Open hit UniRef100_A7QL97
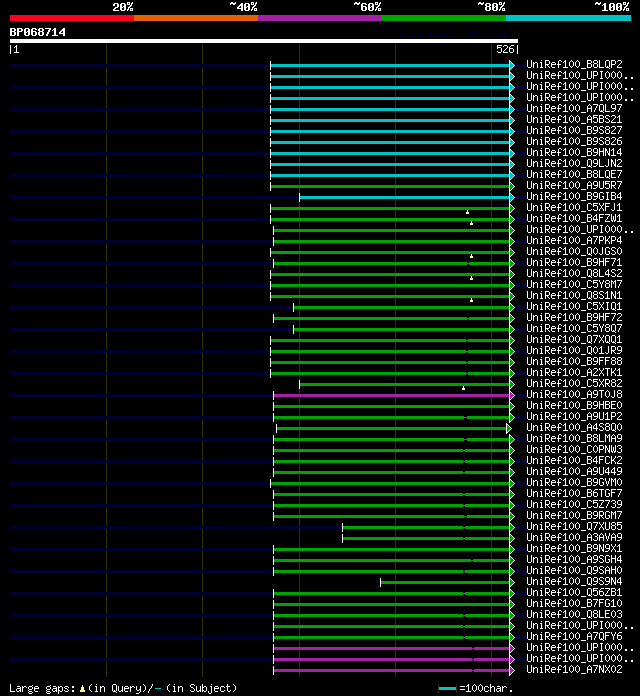640x696 pixels. [574, 108]
